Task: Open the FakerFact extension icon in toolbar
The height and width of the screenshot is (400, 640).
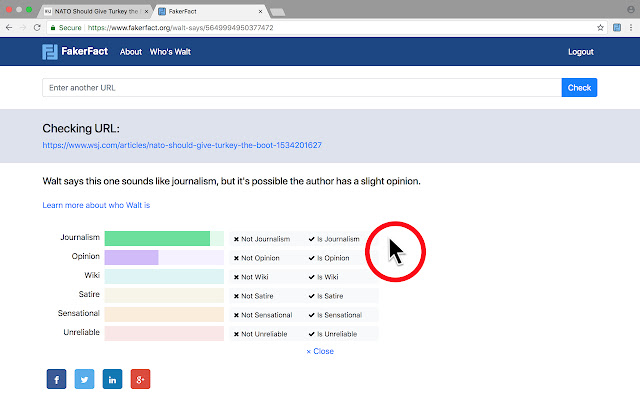Action: [617, 28]
